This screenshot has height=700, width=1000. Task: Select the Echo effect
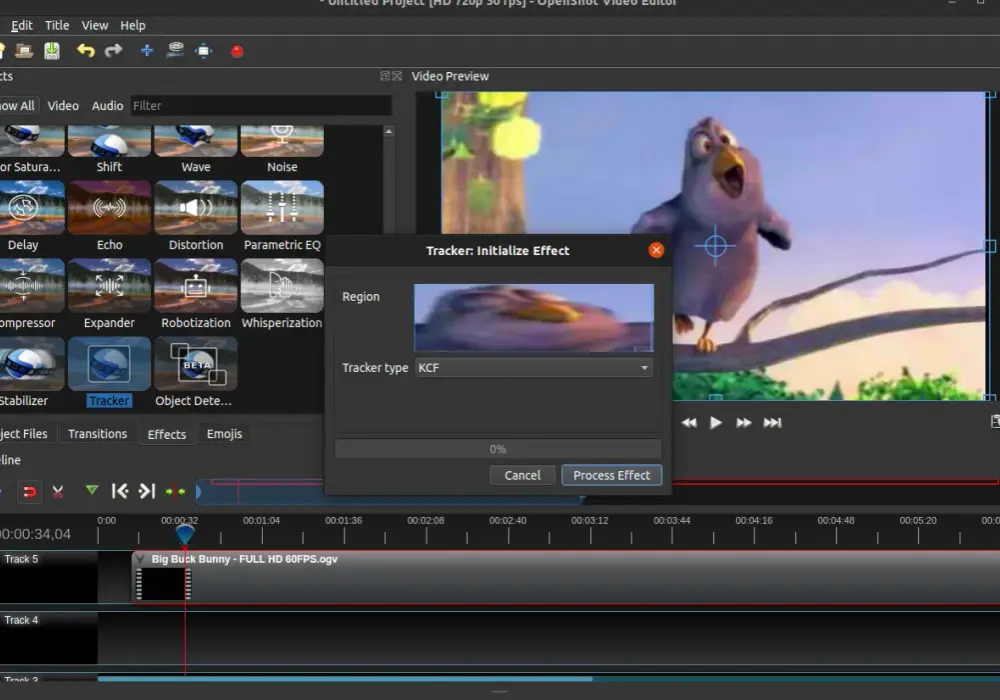click(x=109, y=216)
